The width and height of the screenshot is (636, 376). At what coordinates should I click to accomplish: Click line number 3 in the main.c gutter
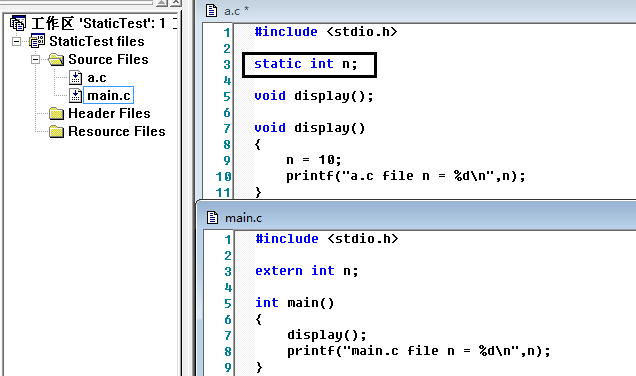click(x=228, y=271)
